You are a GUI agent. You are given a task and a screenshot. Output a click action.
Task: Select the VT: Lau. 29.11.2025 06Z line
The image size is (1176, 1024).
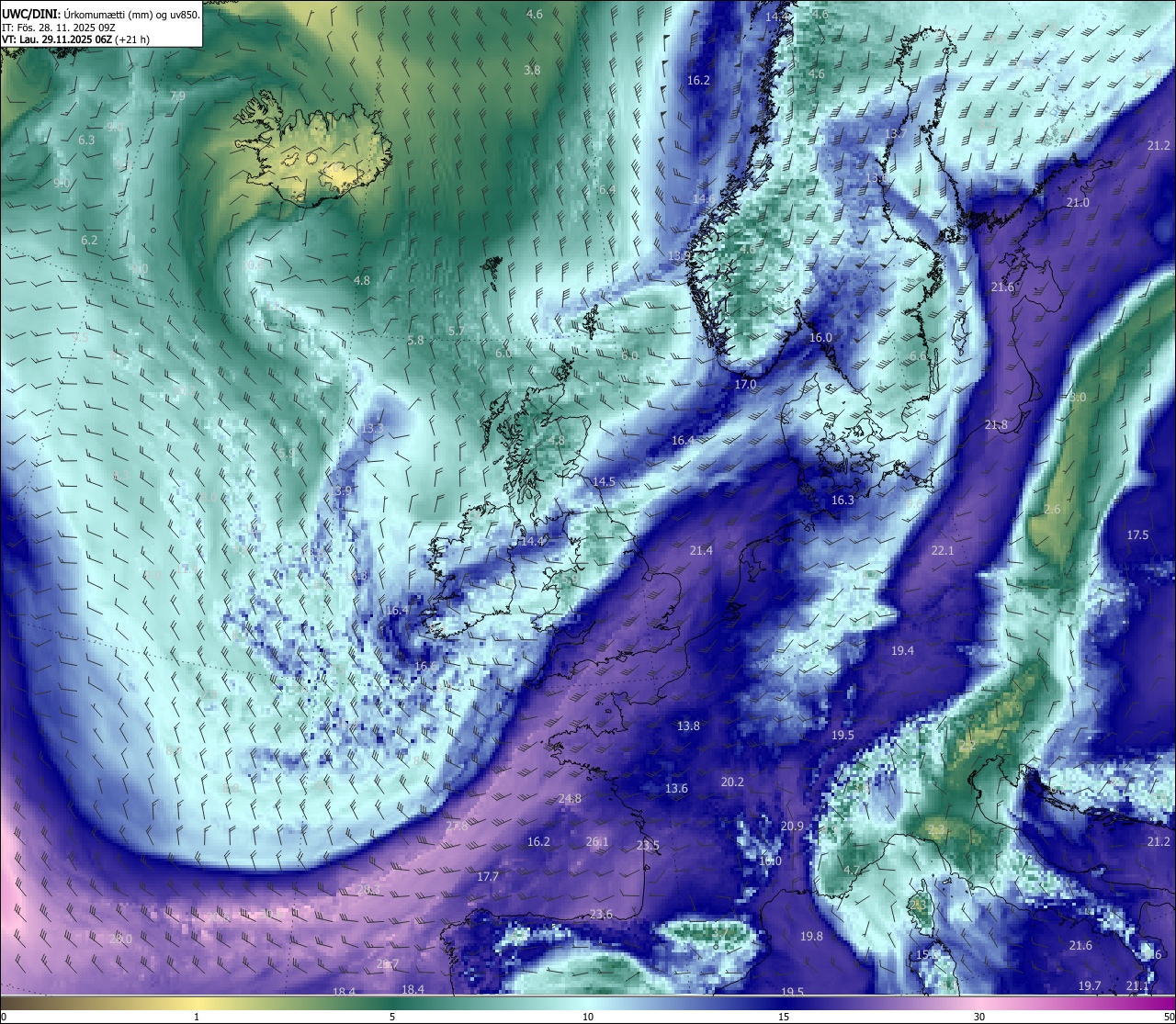click(75, 39)
